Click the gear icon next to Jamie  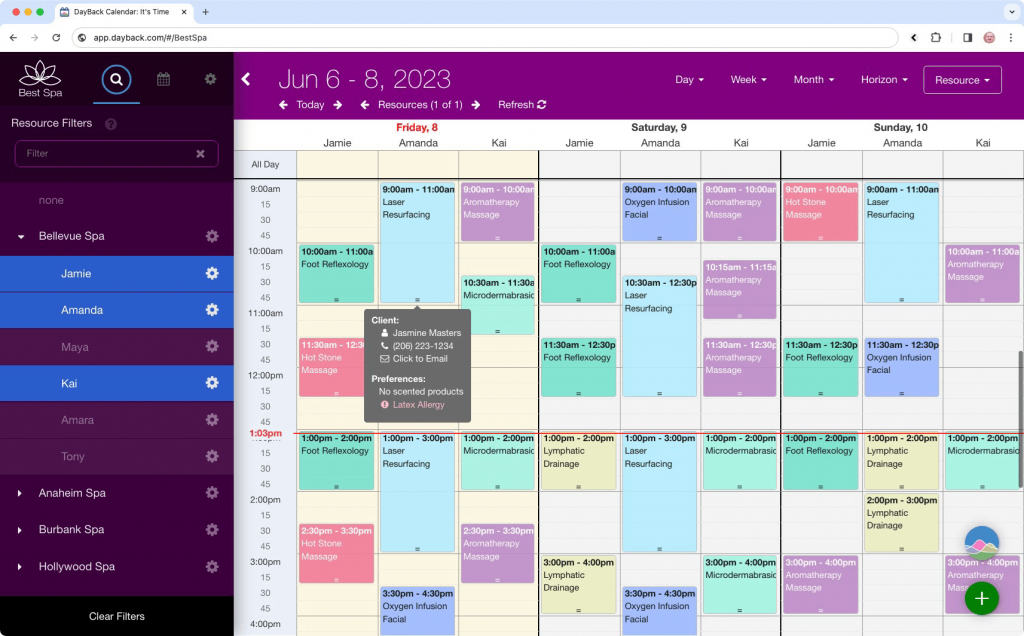(x=211, y=273)
